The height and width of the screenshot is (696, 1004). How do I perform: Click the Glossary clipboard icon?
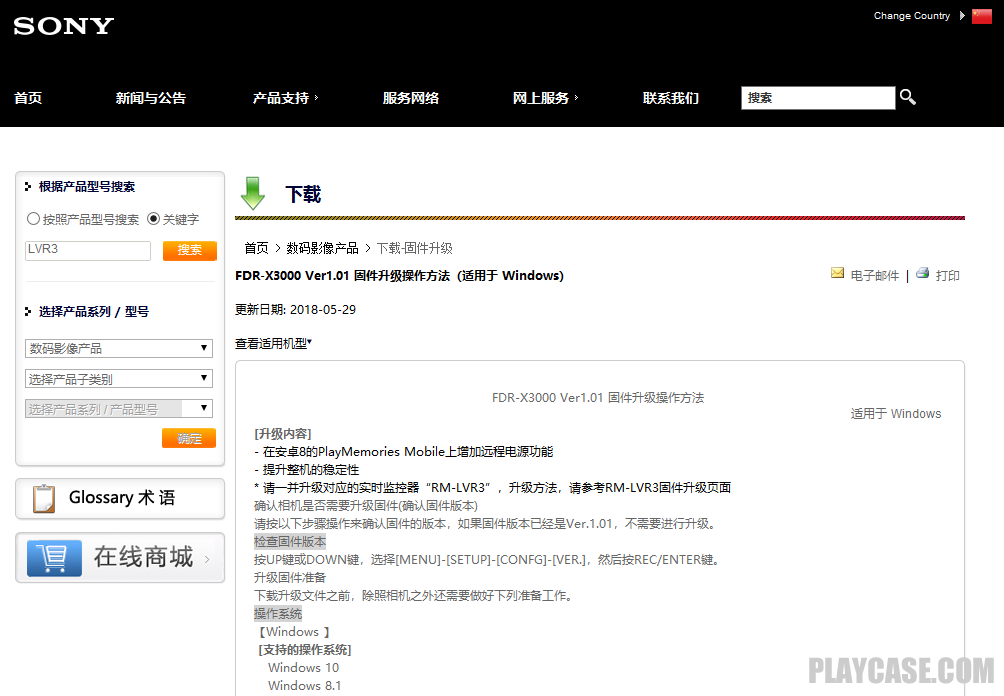tap(44, 498)
